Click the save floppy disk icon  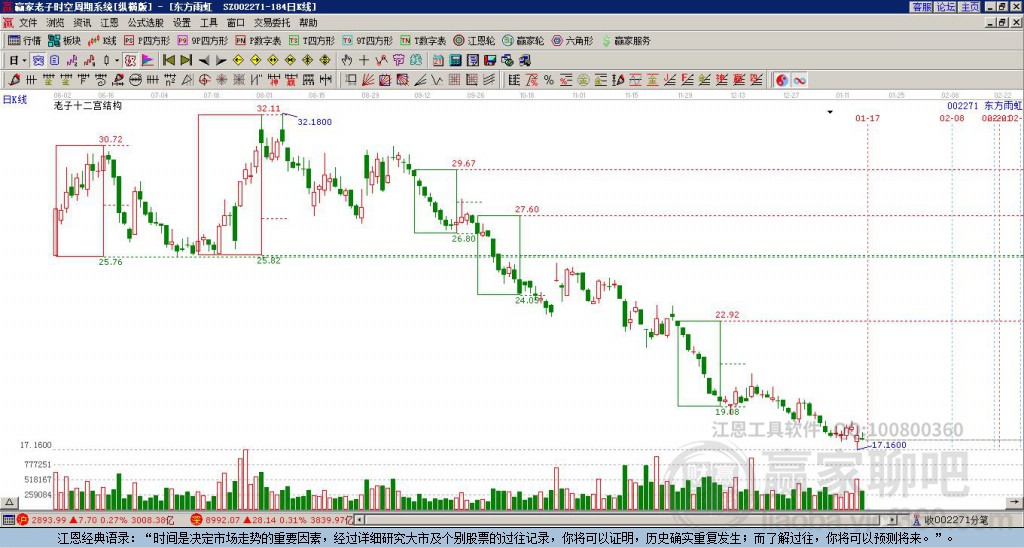[490, 60]
